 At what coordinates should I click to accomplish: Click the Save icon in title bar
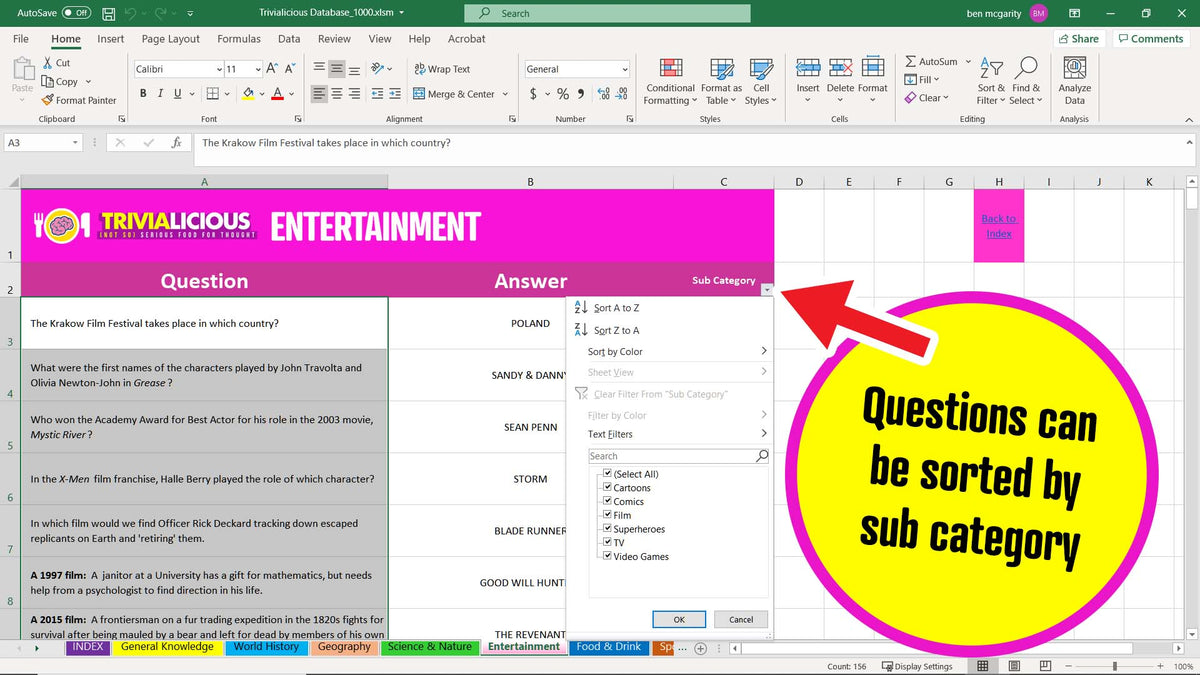coord(108,13)
